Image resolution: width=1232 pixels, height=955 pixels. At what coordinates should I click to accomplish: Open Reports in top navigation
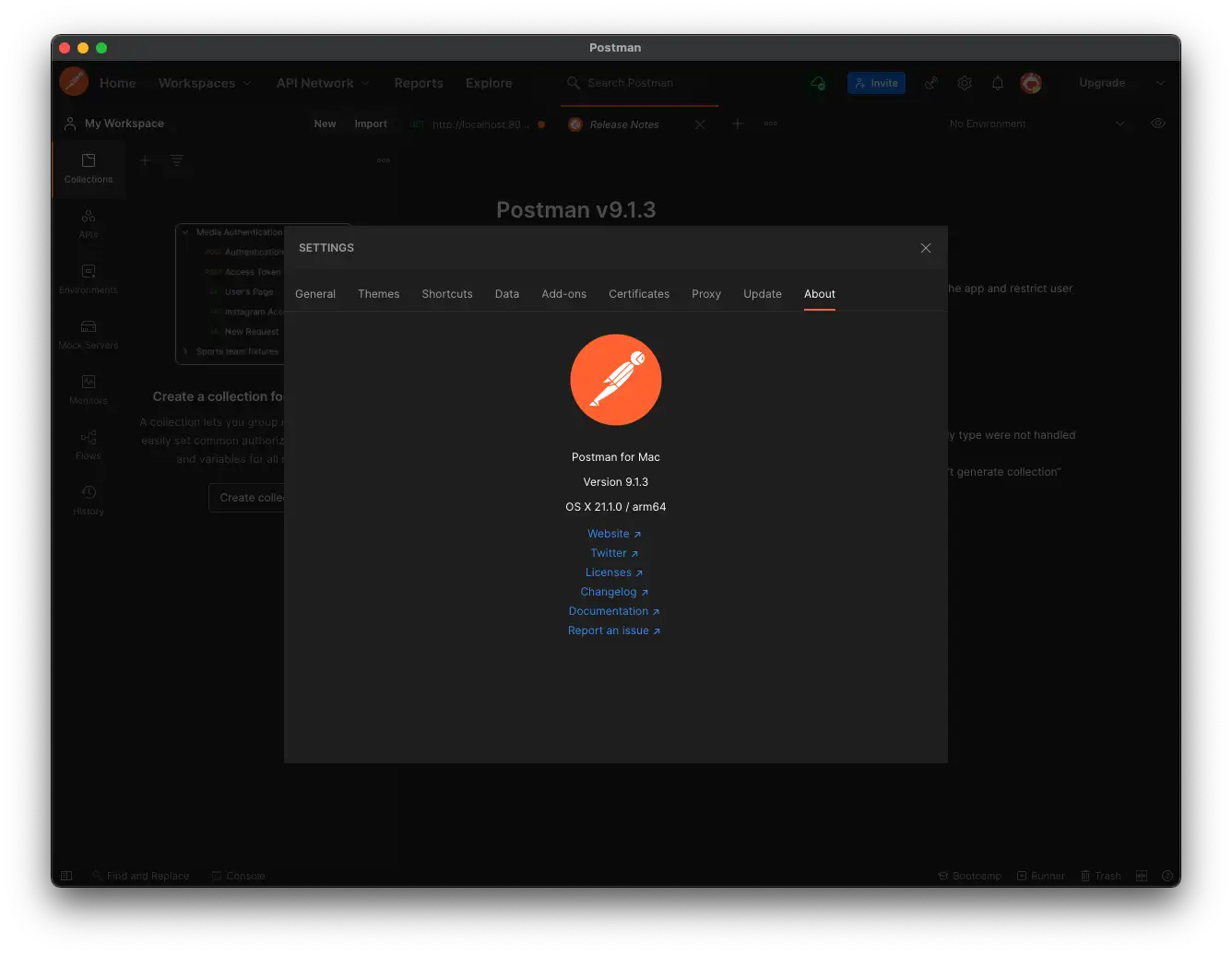(x=419, y=83)
